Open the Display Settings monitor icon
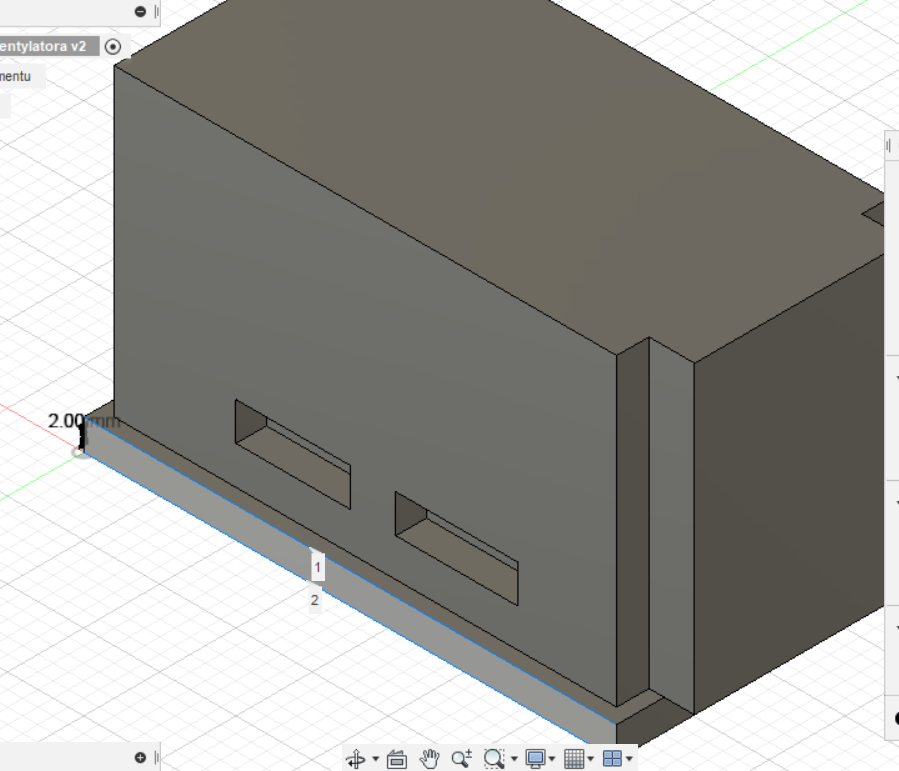 tap(536, 758)
